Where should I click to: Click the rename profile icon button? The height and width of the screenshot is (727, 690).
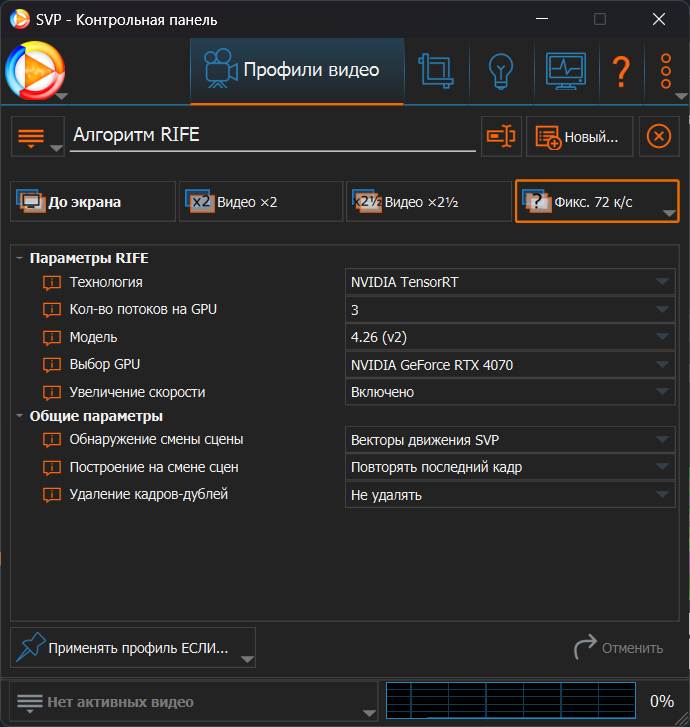[501, 136]
